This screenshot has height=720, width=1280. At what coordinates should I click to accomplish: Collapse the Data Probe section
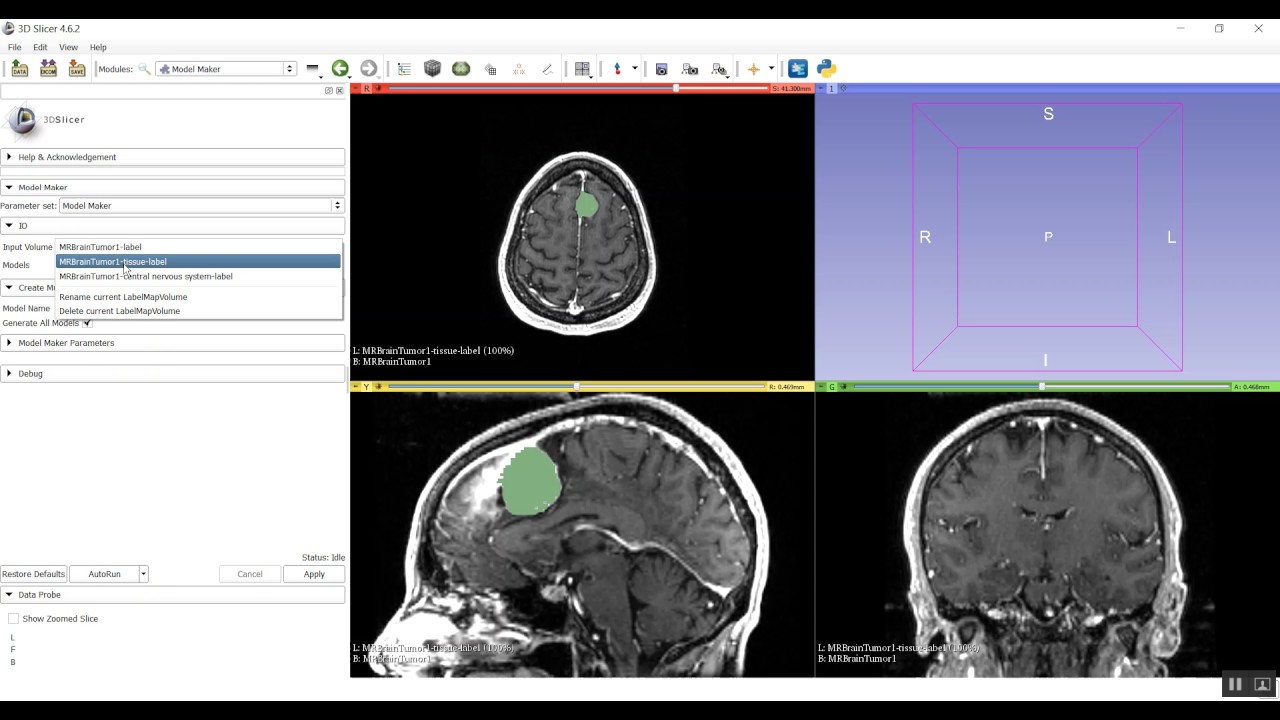click(x=172, y=595)
